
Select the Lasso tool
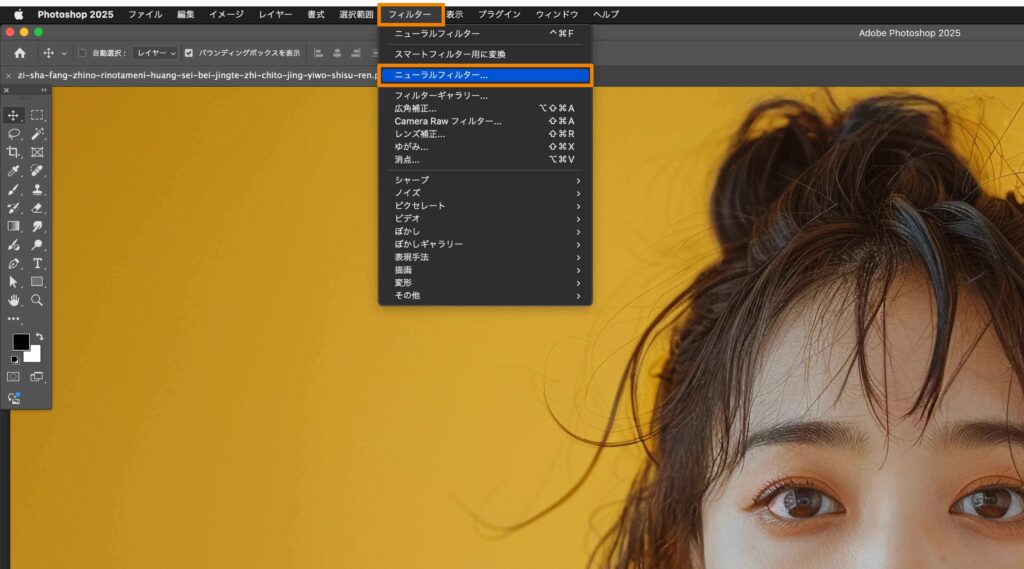14,134
